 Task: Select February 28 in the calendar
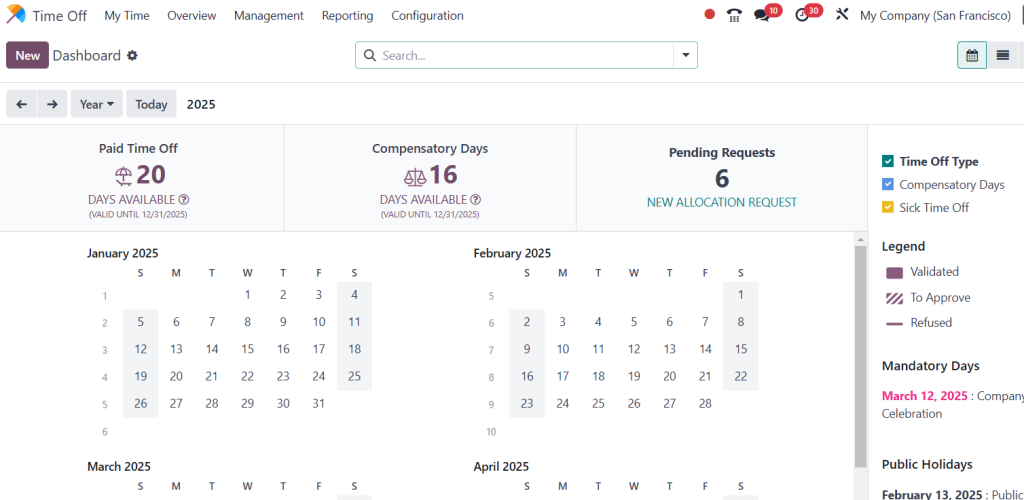tap(705, 403)
